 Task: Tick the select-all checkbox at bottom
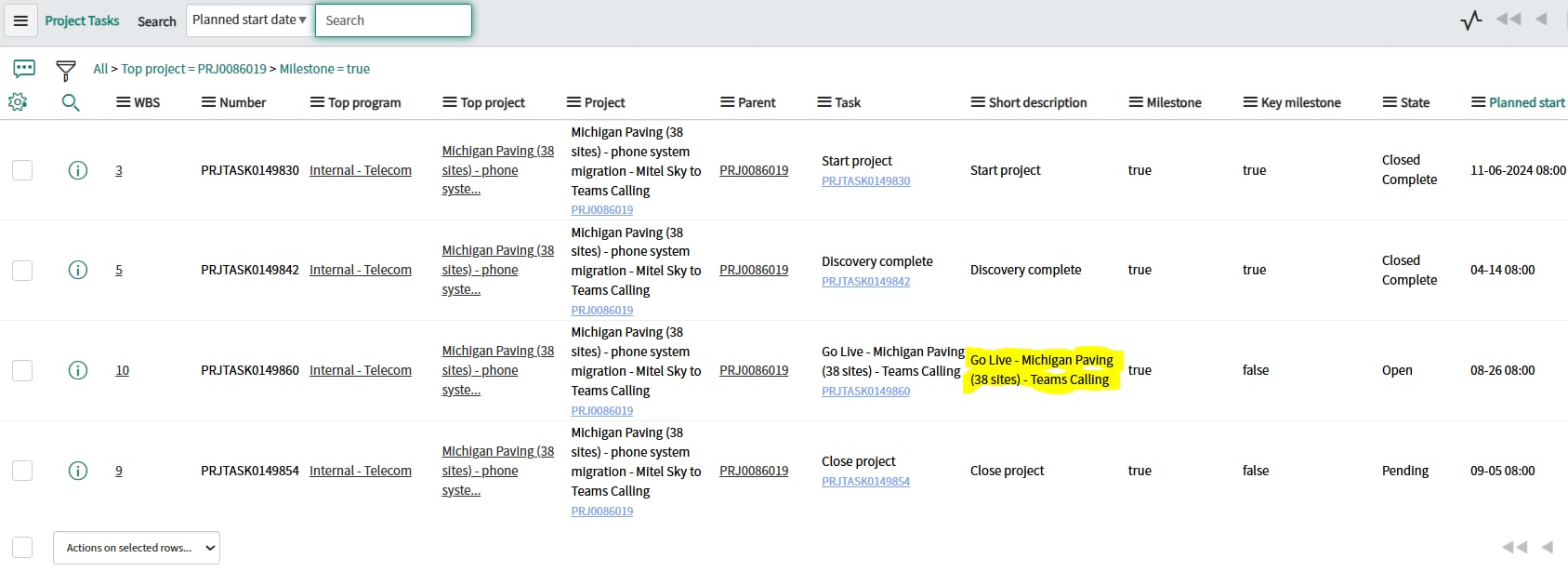click(x=22, y=548)
